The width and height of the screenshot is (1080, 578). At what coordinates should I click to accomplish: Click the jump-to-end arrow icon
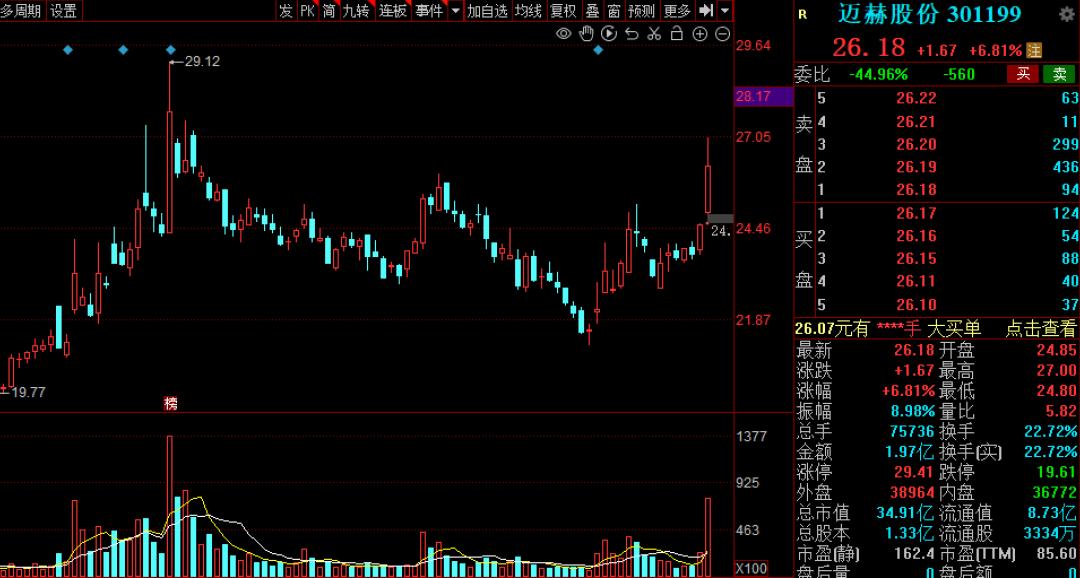coord(706,11)
